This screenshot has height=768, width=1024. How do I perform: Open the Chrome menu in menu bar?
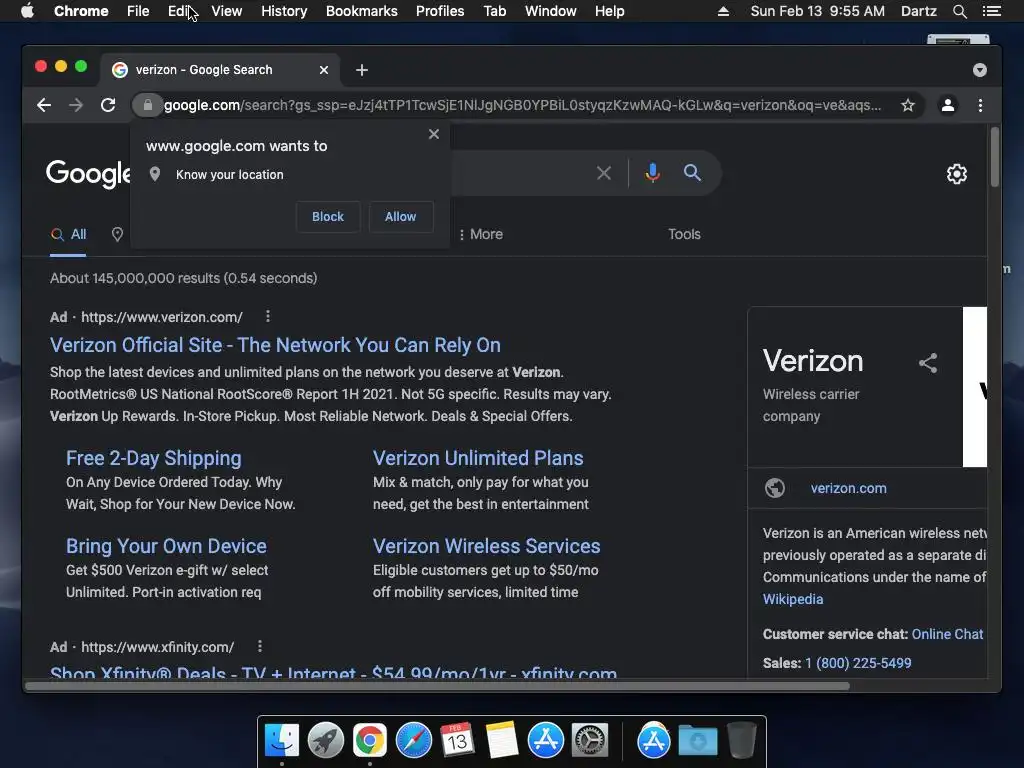click(x=81, y=11)
